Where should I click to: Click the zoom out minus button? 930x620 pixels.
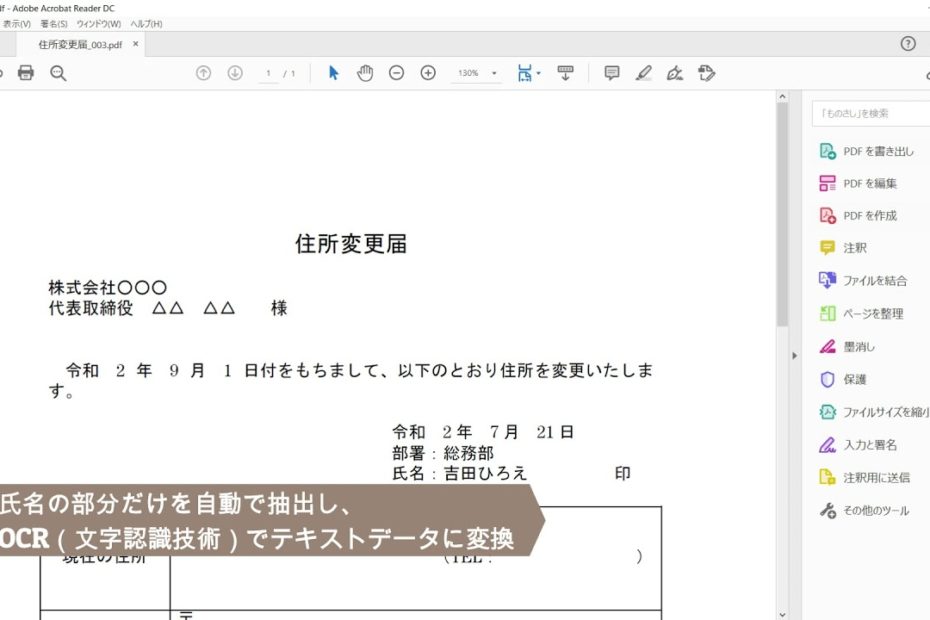pyautogui.click(x=396, y=73)
